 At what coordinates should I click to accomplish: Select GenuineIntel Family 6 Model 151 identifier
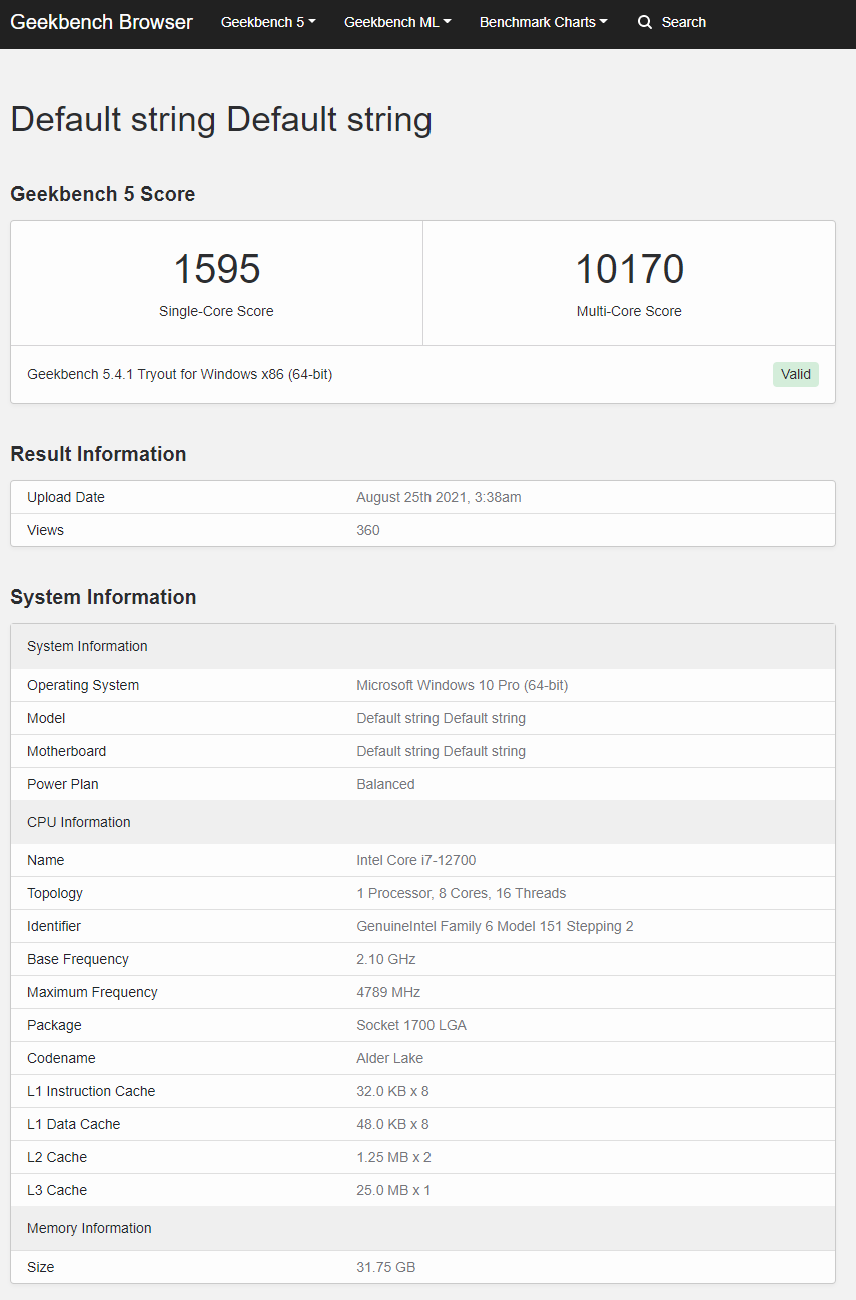(x=495, y=926)
